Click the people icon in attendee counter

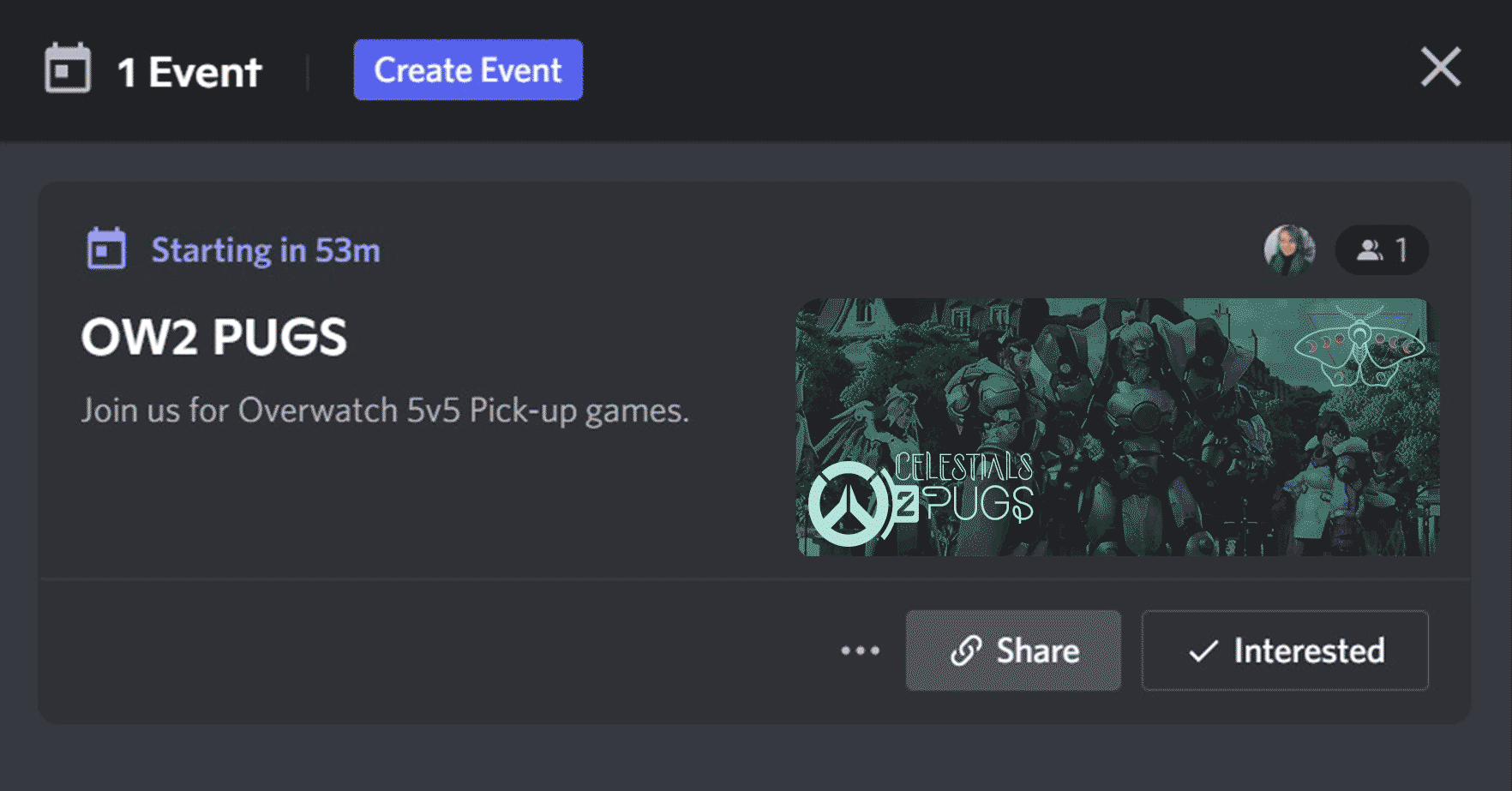pyautogui.click(x=1370, y=250)
